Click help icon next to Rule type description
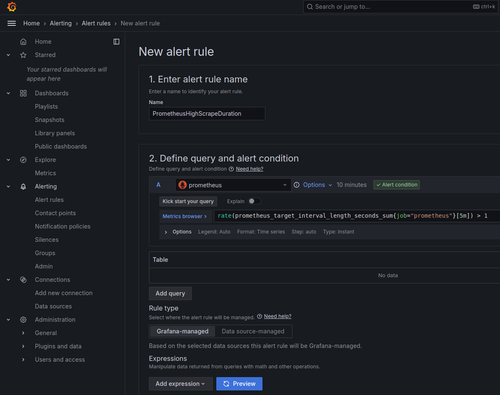 (x=259, y=317)
